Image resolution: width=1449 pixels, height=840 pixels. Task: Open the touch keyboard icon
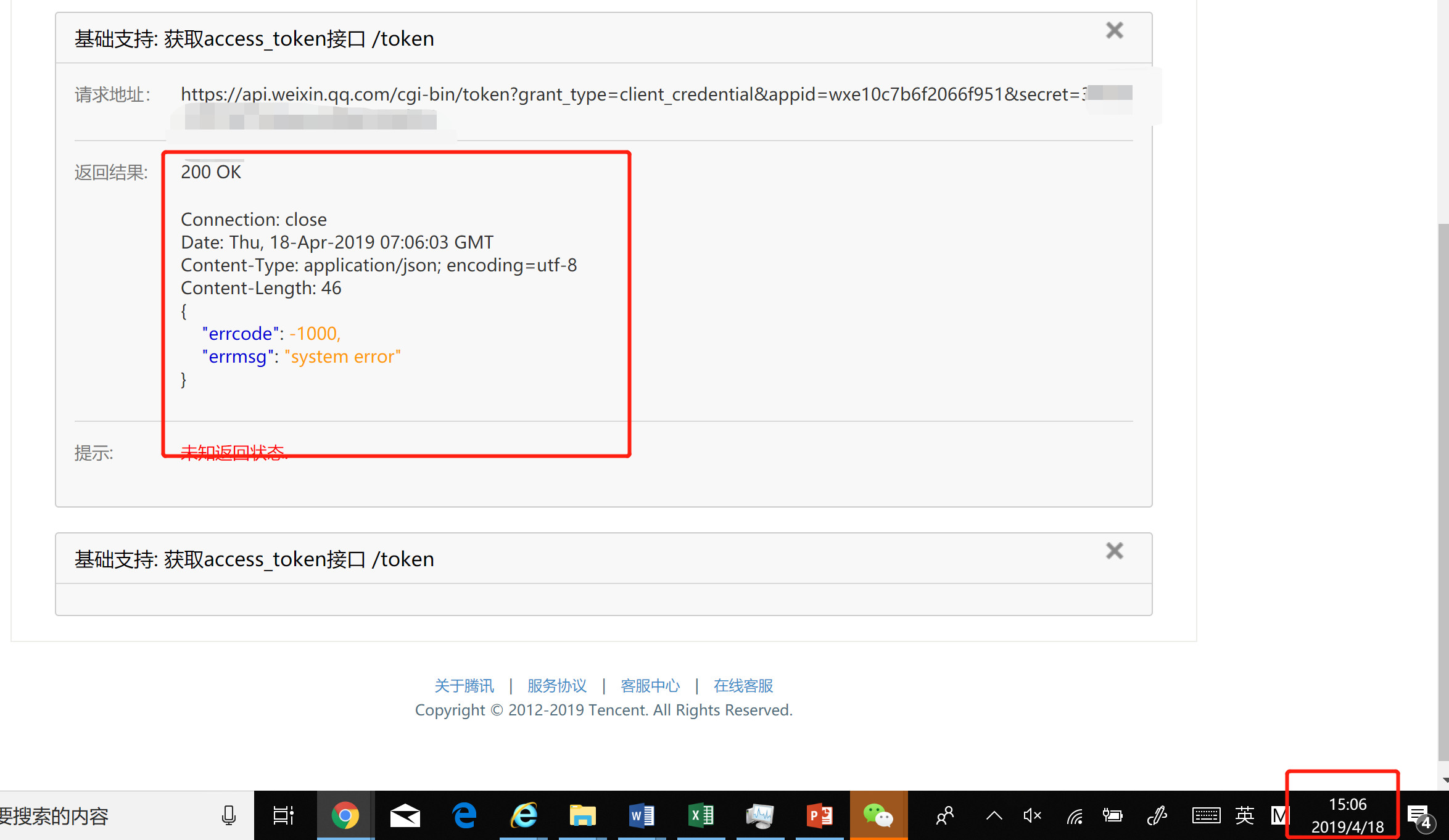(x=1206, y=816)
